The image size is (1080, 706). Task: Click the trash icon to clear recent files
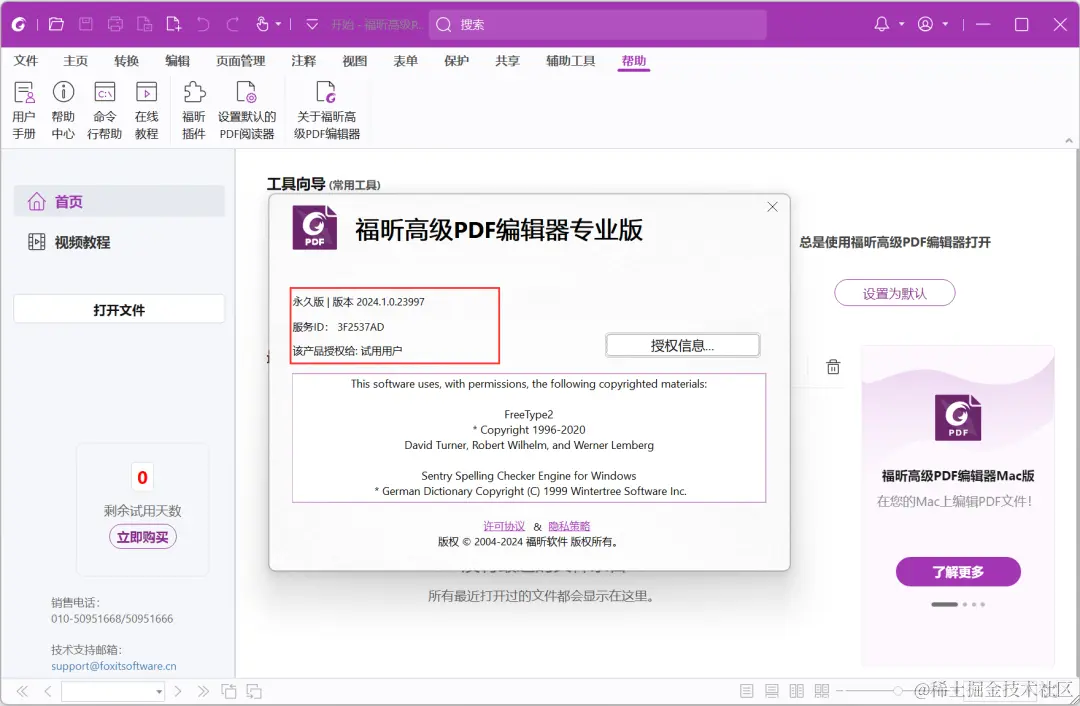[x=833, y=366]
